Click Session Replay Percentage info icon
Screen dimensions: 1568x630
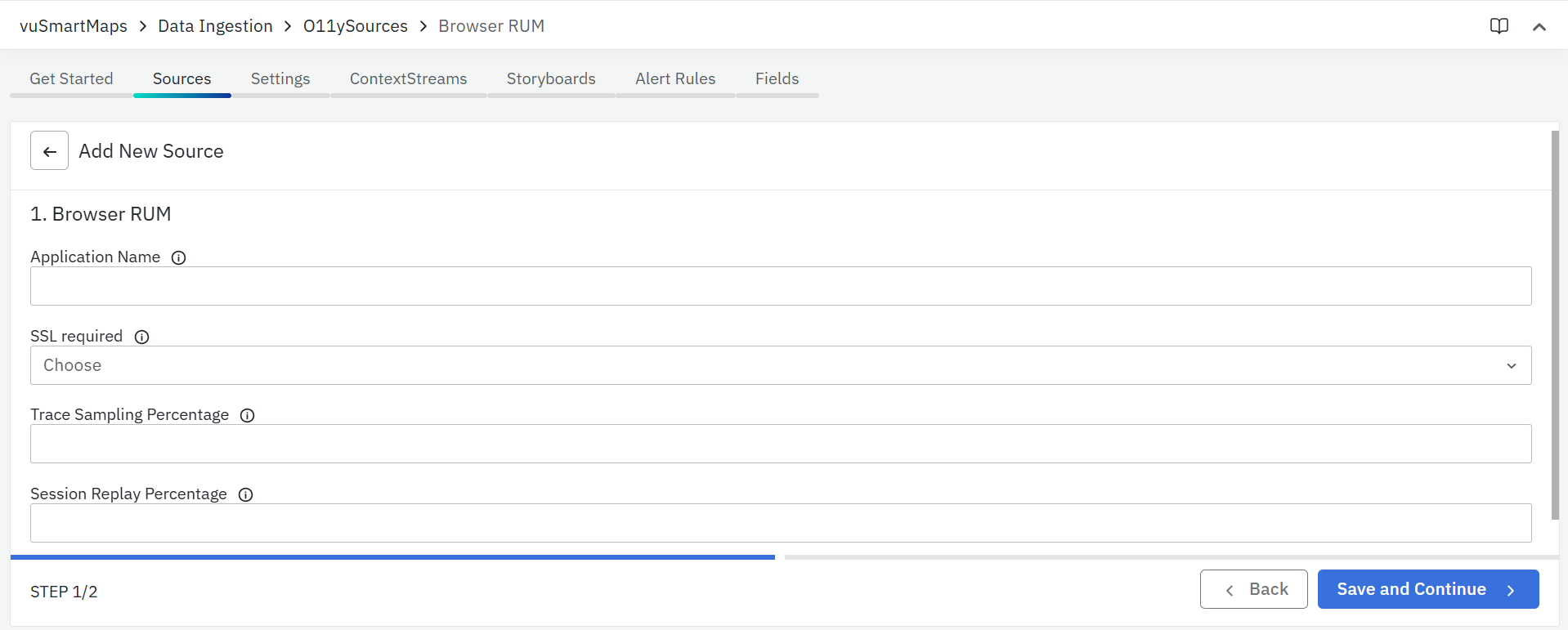[x=245, y=495]
